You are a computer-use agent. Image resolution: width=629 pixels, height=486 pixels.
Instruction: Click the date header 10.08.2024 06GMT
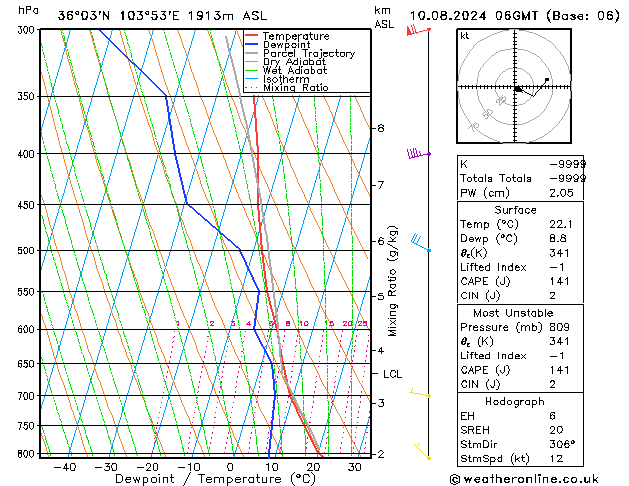(474, 16)
